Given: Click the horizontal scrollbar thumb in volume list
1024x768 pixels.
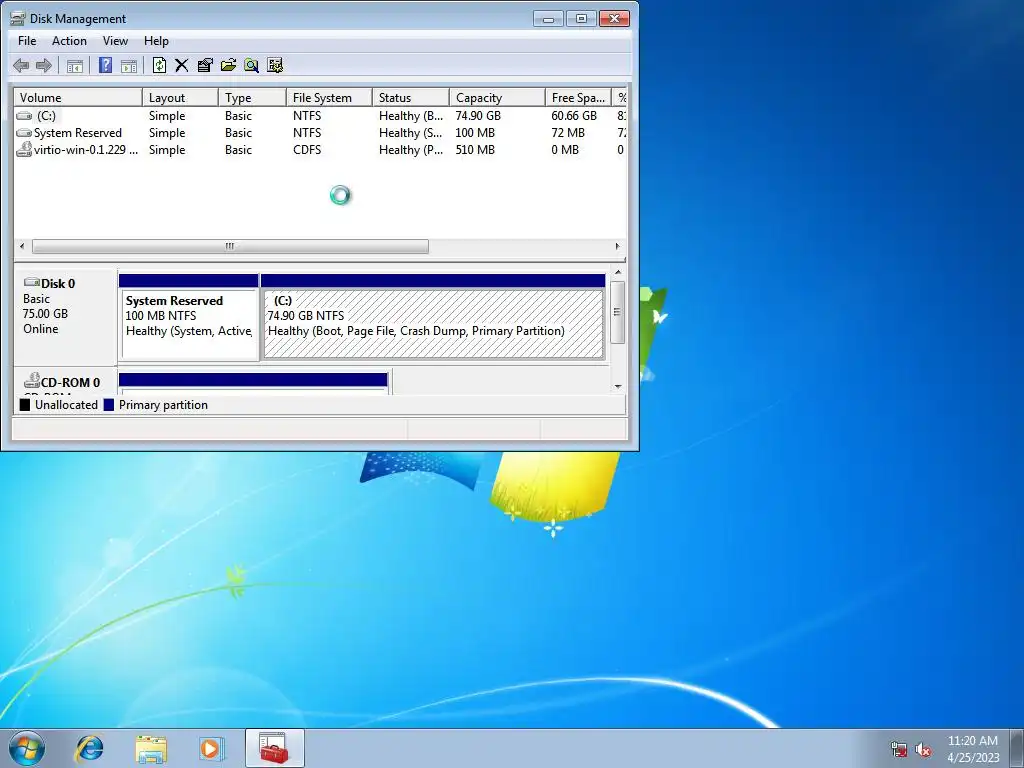Looking at the screenshot, I should click(x=230, y=246).
